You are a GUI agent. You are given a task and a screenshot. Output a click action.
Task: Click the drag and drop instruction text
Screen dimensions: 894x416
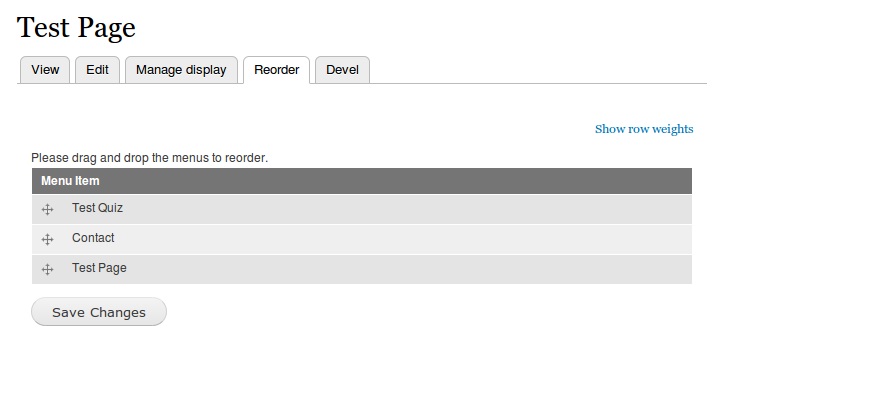click(149, 158)
